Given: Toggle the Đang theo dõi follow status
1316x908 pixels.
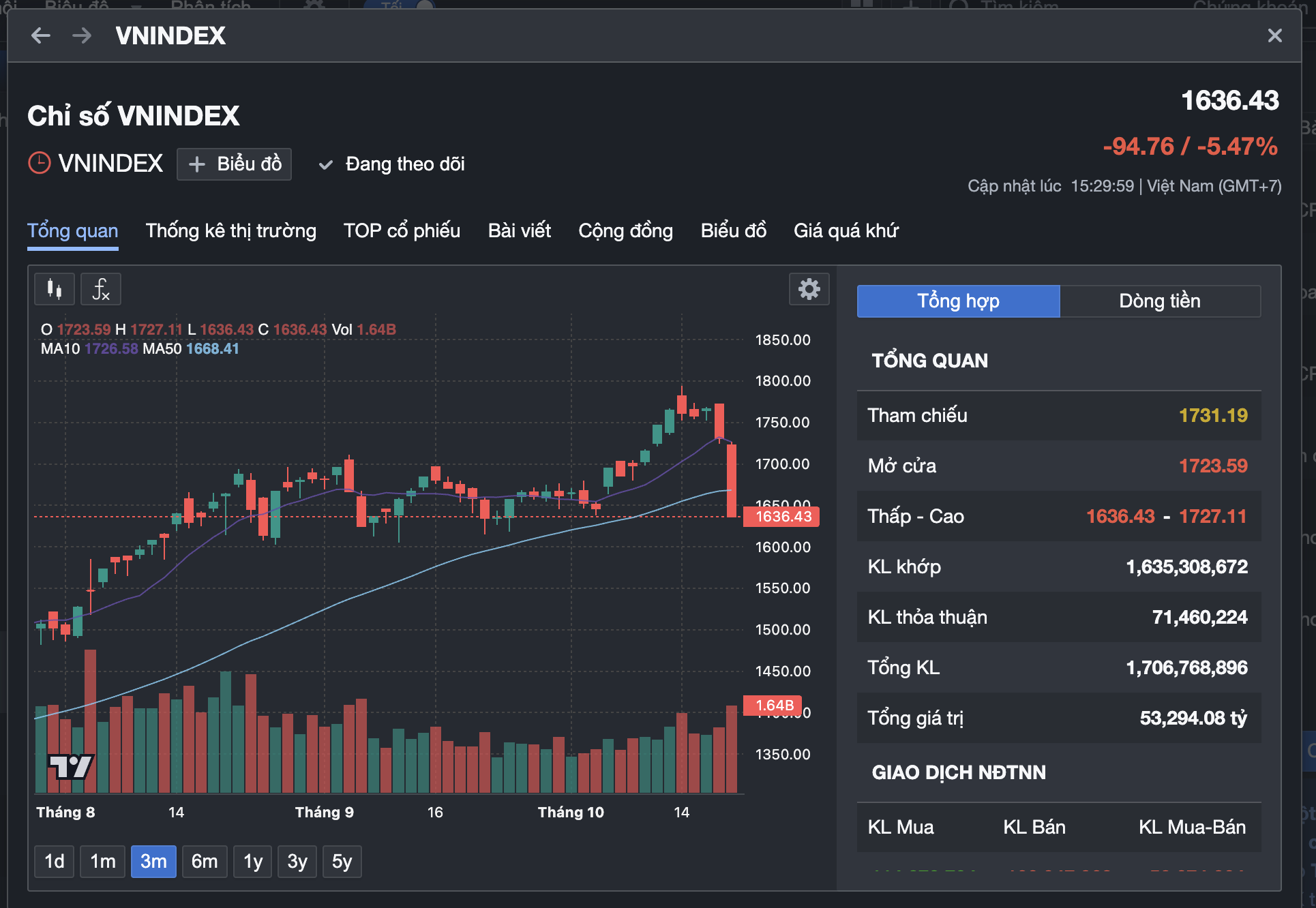Looking at the screenshot, I should (x=393, y=164).
